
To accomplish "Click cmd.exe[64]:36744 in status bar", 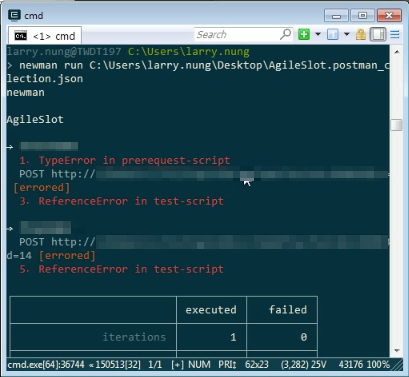I will click(46, 364).
